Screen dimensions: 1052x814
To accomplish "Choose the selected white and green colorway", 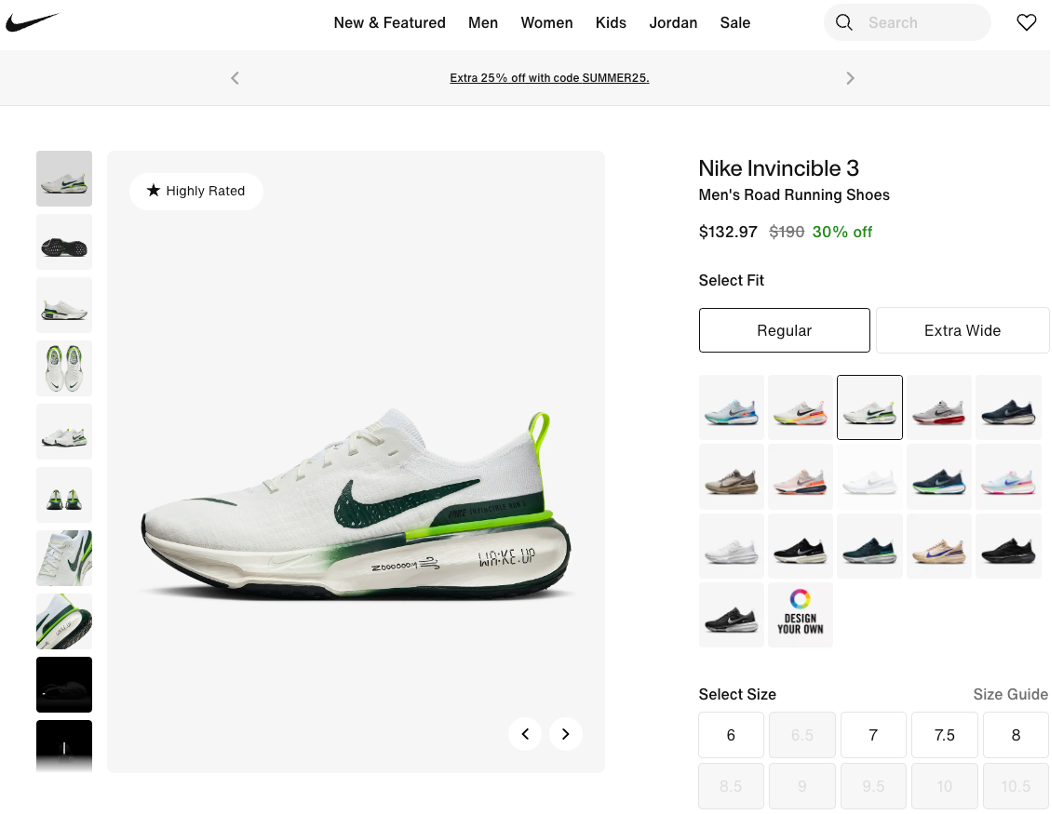I will (x=870, y=407).
